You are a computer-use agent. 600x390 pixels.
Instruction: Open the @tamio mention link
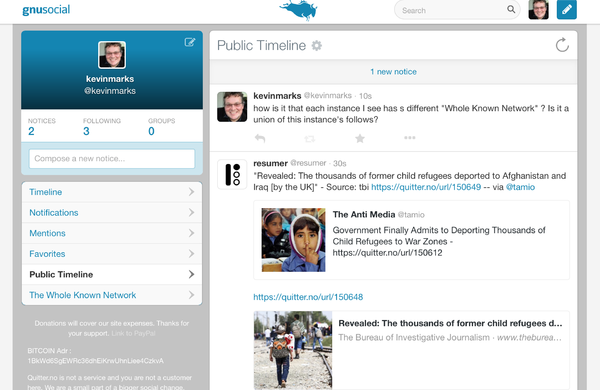pos(520,187)
